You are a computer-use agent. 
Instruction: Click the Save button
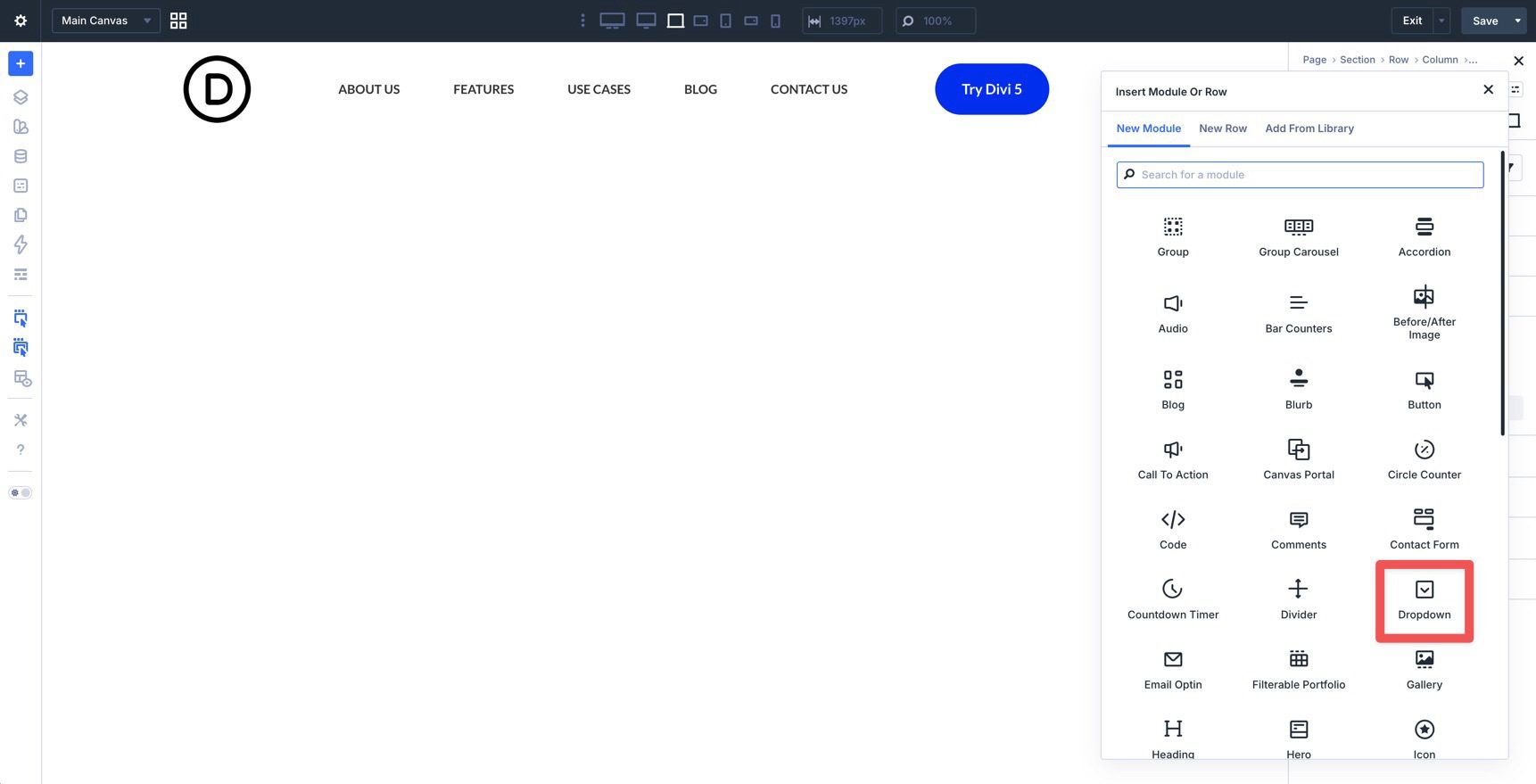(x=1485, y=21)
